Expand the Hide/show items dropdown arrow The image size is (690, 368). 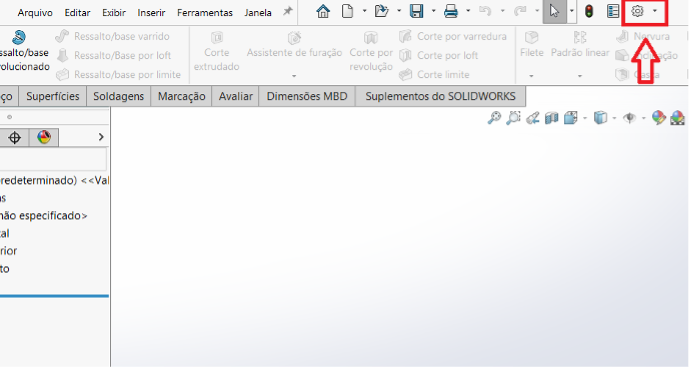tap(644, 118)
